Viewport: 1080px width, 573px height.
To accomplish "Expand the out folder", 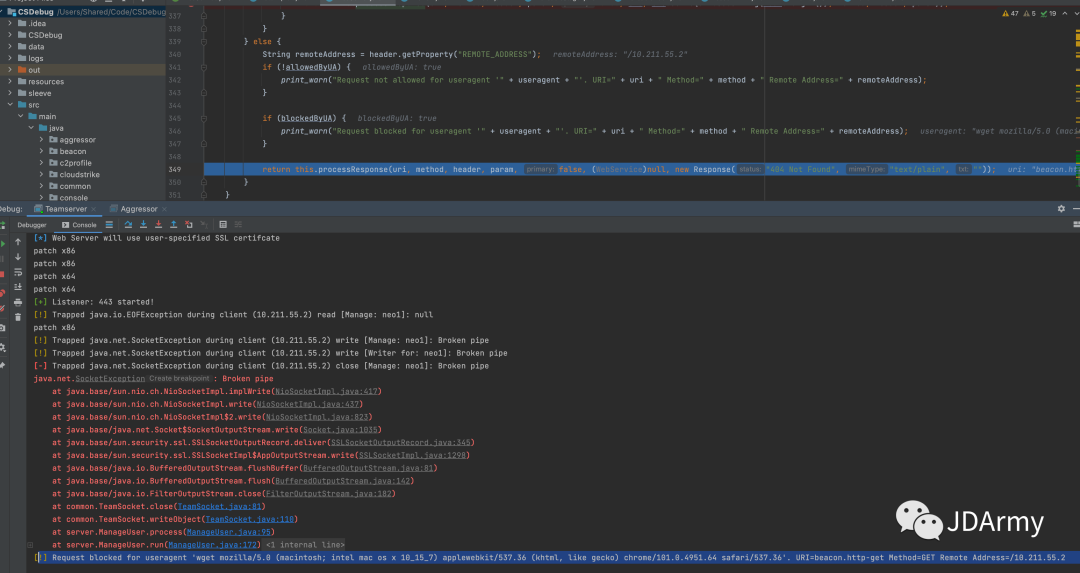I will 10,70.
